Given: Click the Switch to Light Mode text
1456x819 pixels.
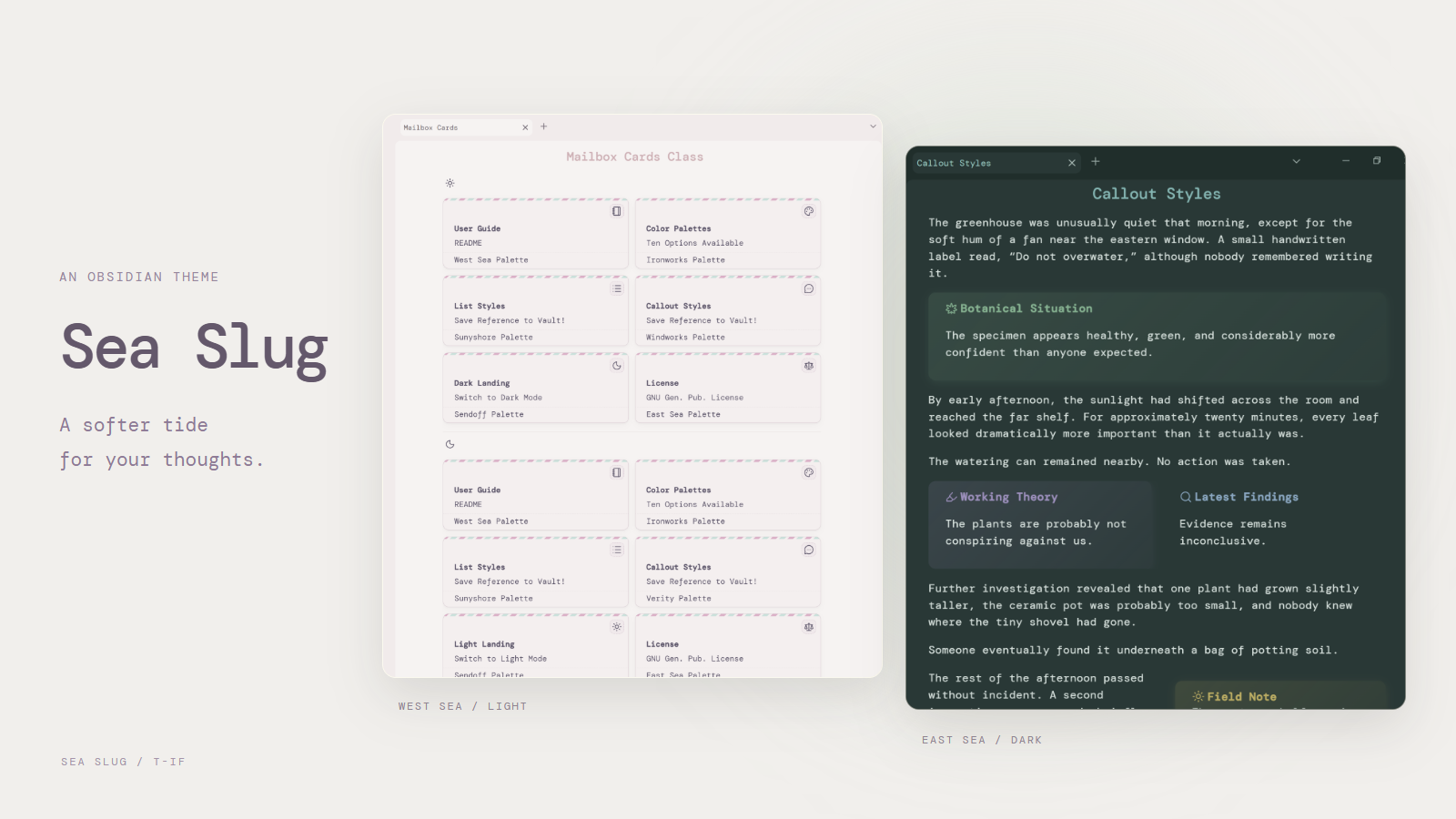Looking at the screenshot, I should 500,659.
